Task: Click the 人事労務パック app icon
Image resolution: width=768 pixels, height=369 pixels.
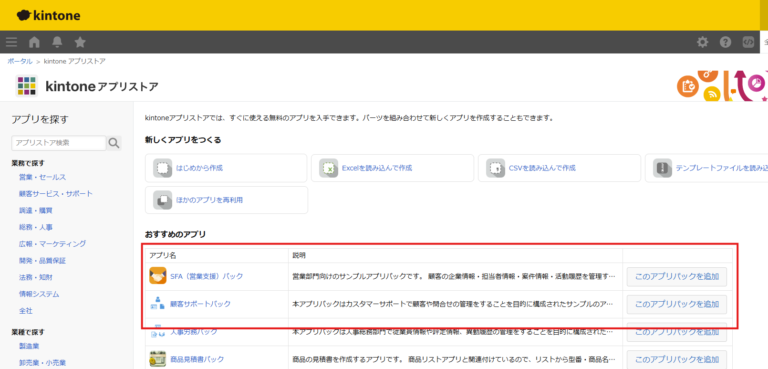Action: [x=158, y=332]
